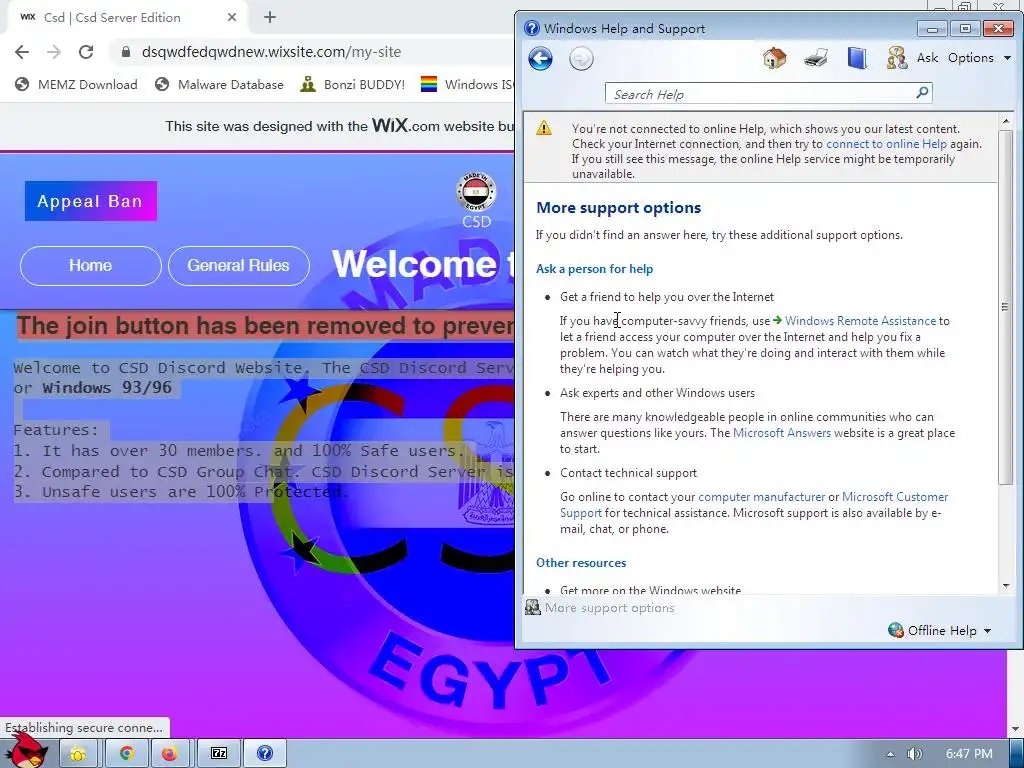Click 'Establishing secure conne...' status text
Viewport: 1024px width, 768px height.
(x=84, y=728)
